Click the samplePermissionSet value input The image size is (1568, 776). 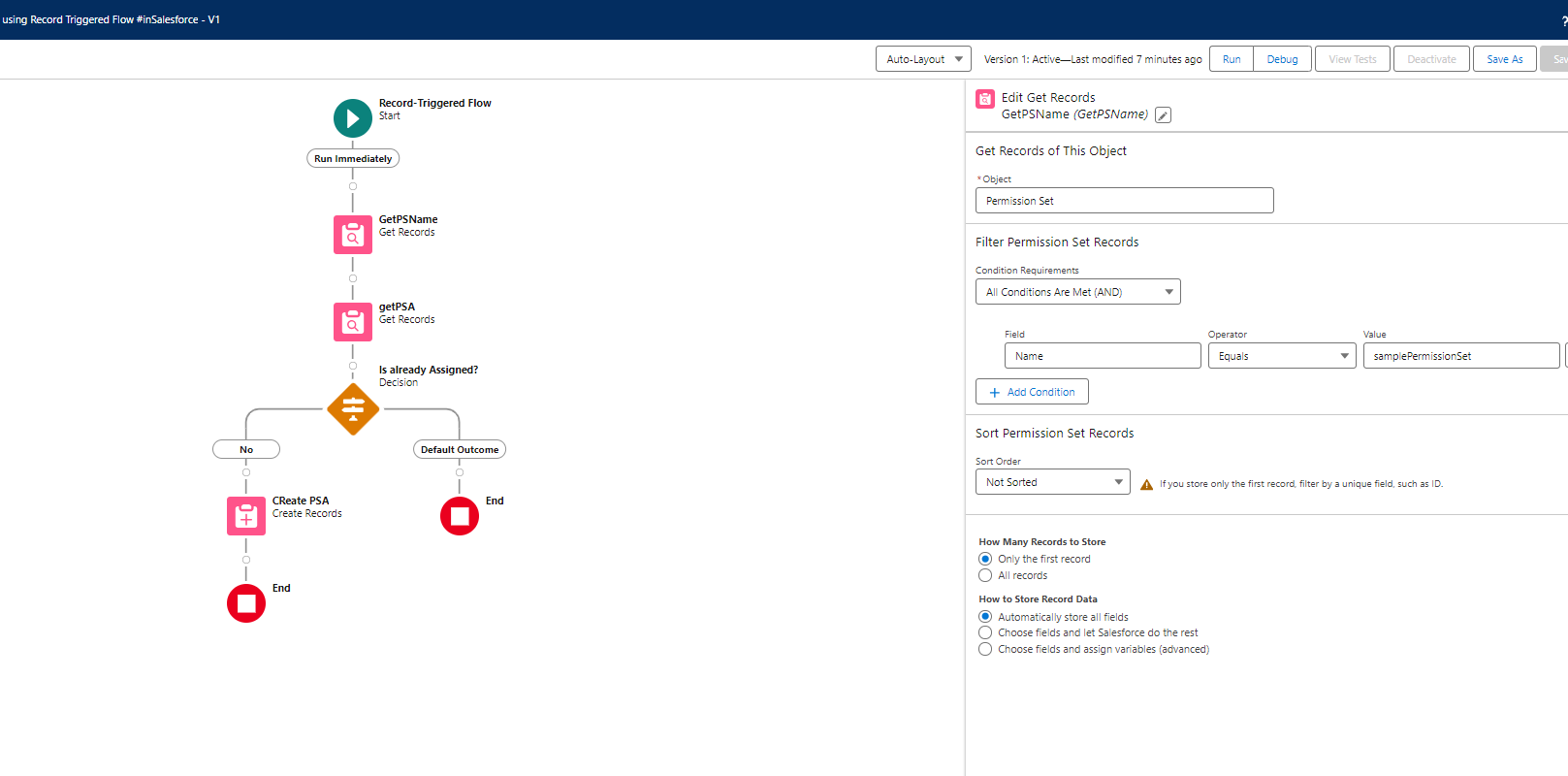tap(1461, 356)
